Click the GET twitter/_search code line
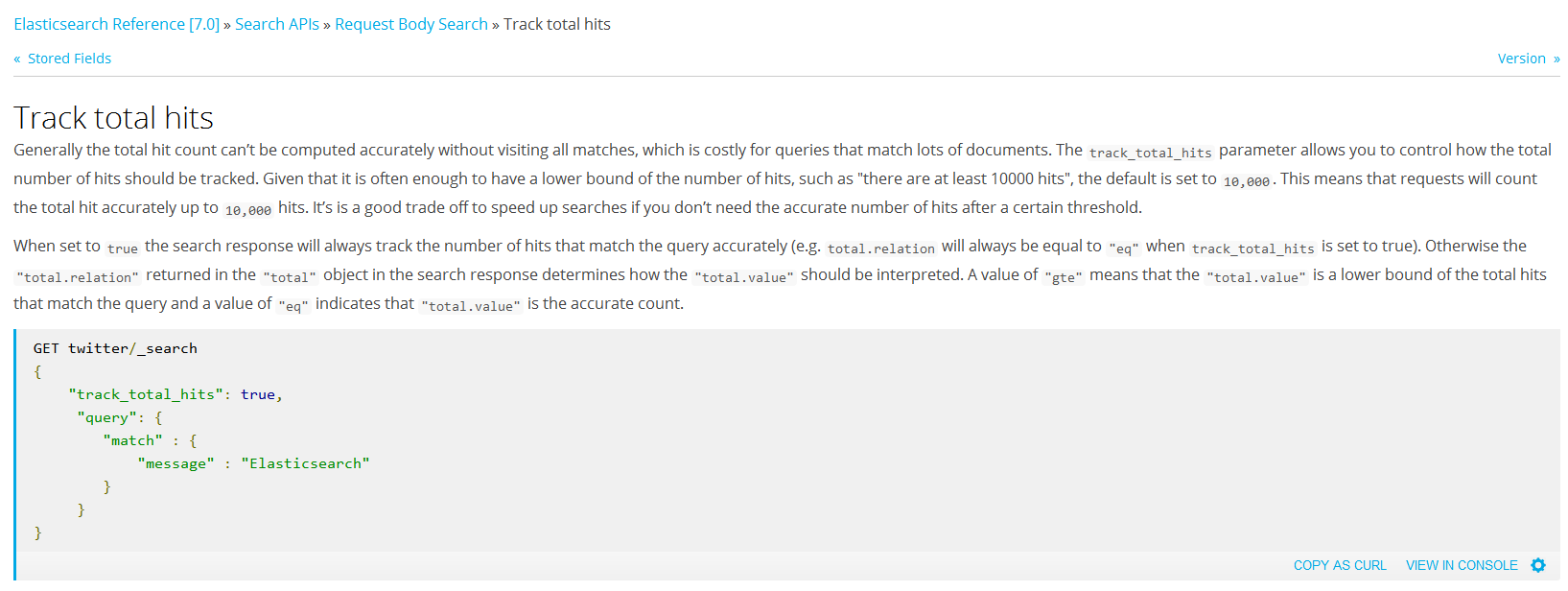The height and width of the screenshot is (591, 1568). [x=115, y=348]
